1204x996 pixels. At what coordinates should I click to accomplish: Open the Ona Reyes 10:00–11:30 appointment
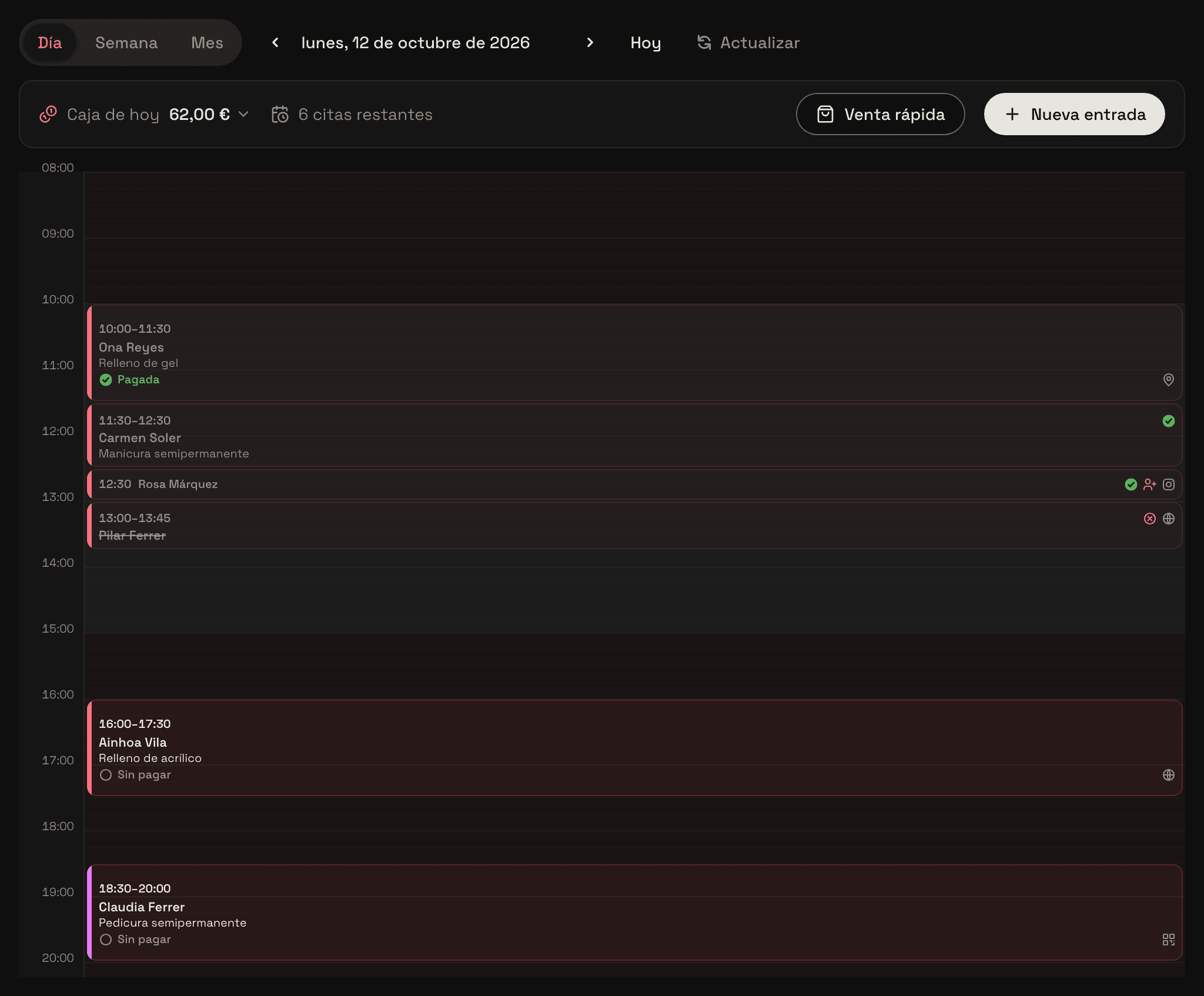point(634,353)
